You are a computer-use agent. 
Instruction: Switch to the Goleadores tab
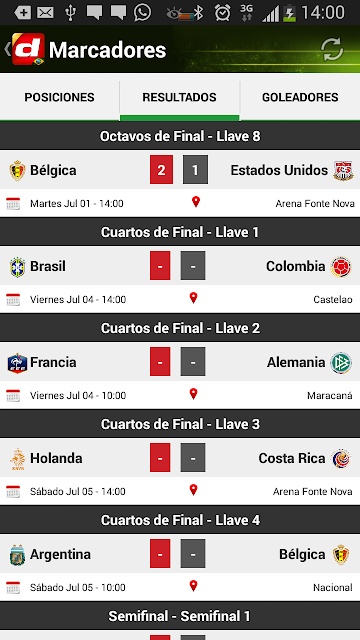(x=300, y=97)
